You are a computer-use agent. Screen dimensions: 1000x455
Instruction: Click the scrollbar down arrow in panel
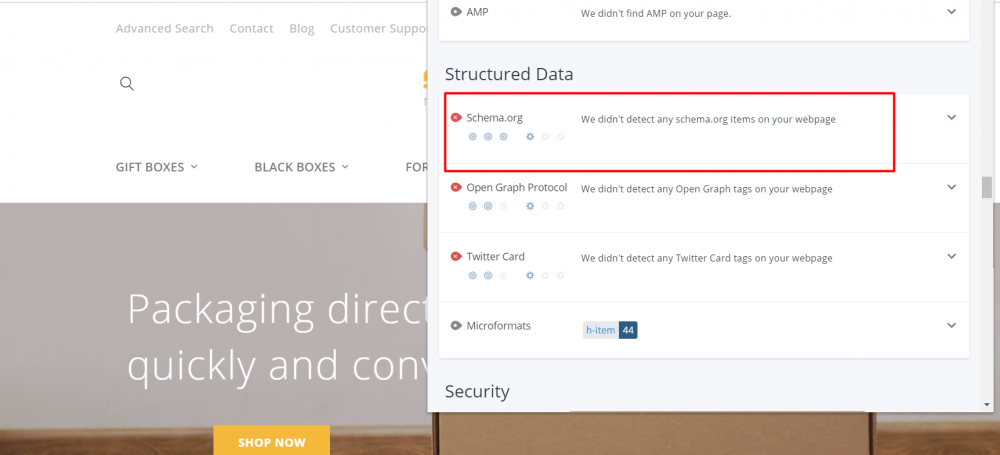(987, 405)
